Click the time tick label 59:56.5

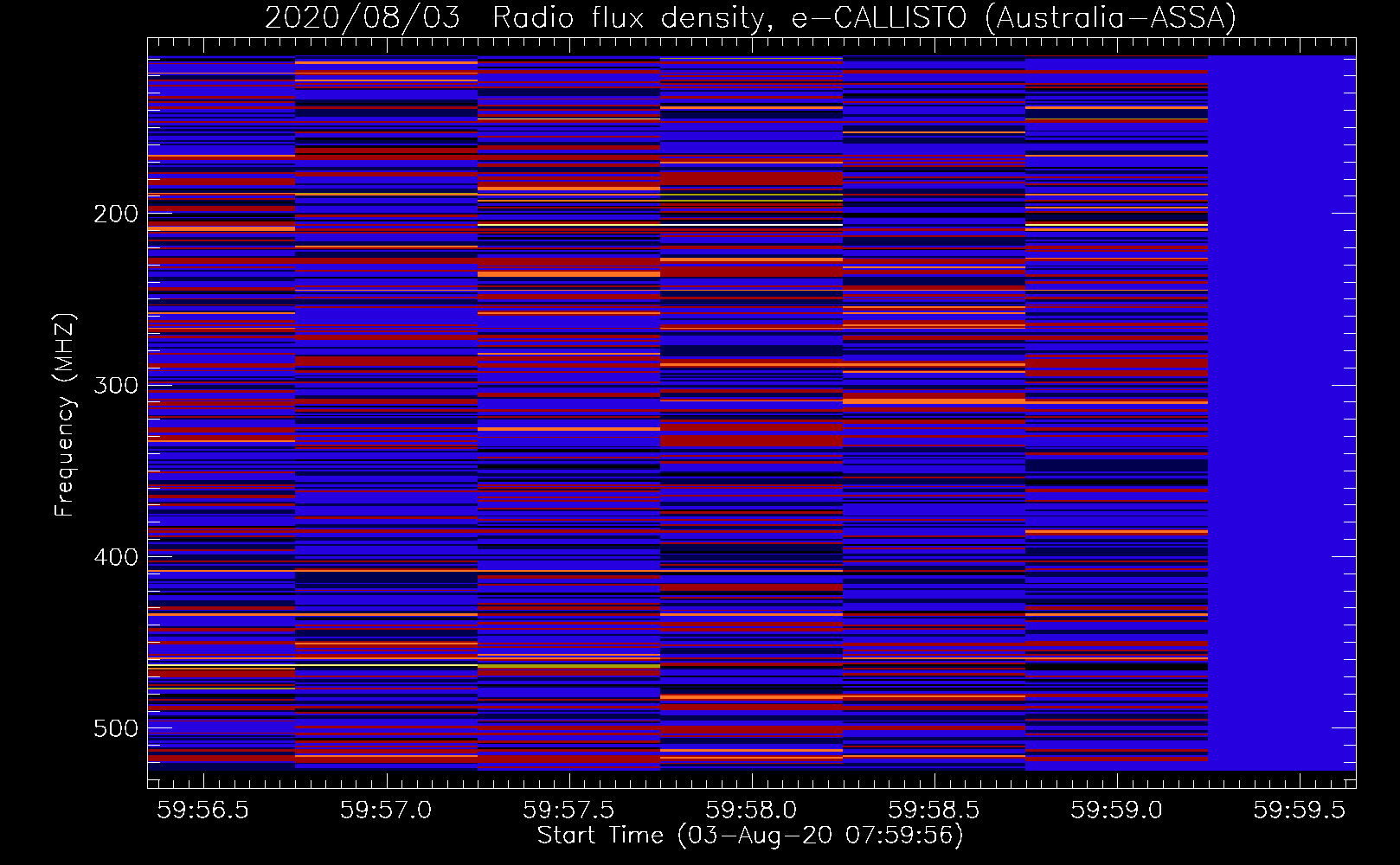click(x=202, y=810)
